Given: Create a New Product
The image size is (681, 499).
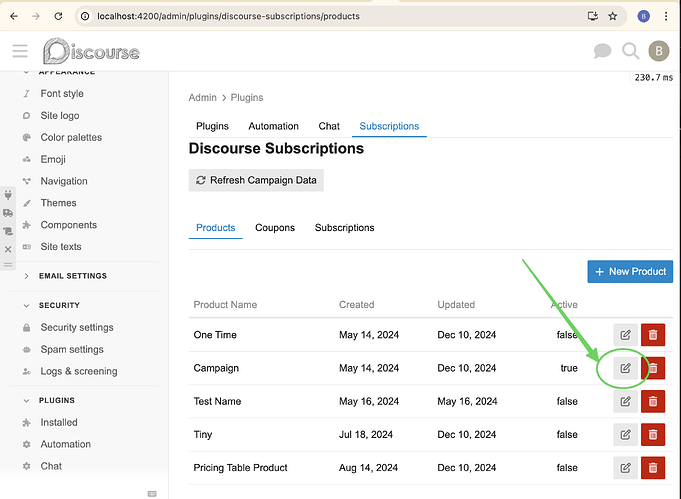Looking at the screenshot, I should [x=630, y=272].
